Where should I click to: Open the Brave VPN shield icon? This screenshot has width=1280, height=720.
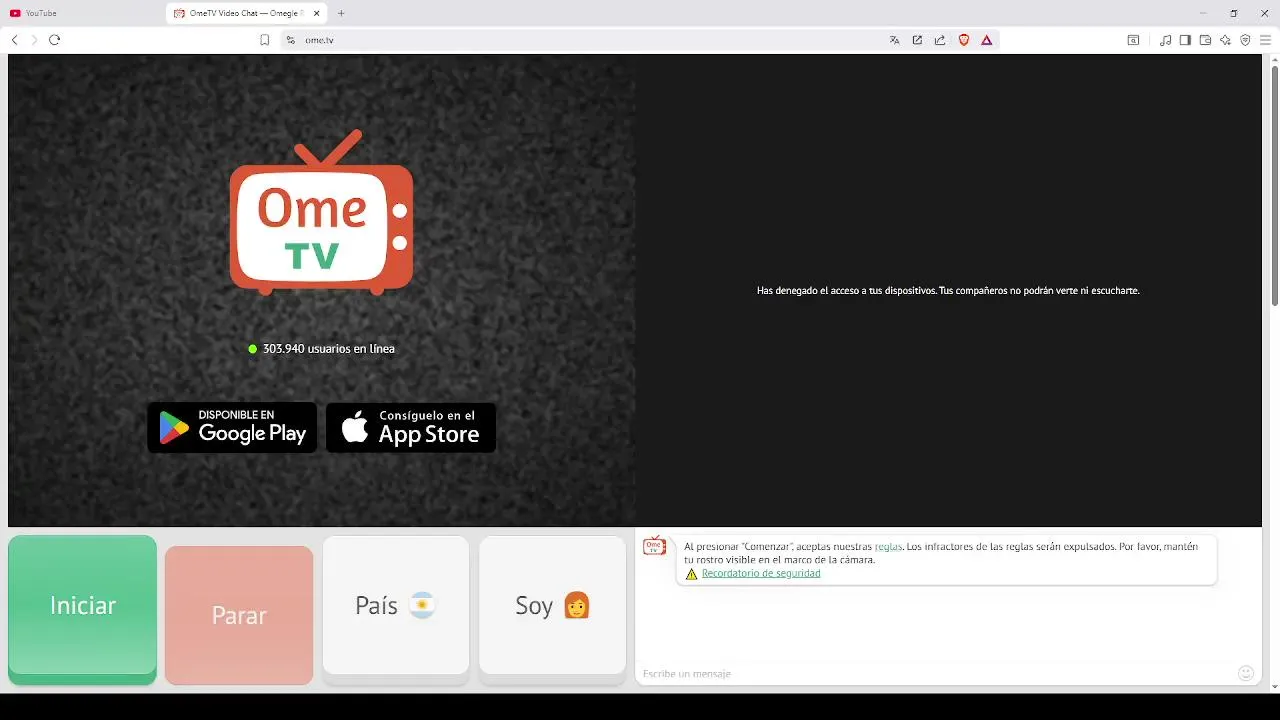[1245, 40]
